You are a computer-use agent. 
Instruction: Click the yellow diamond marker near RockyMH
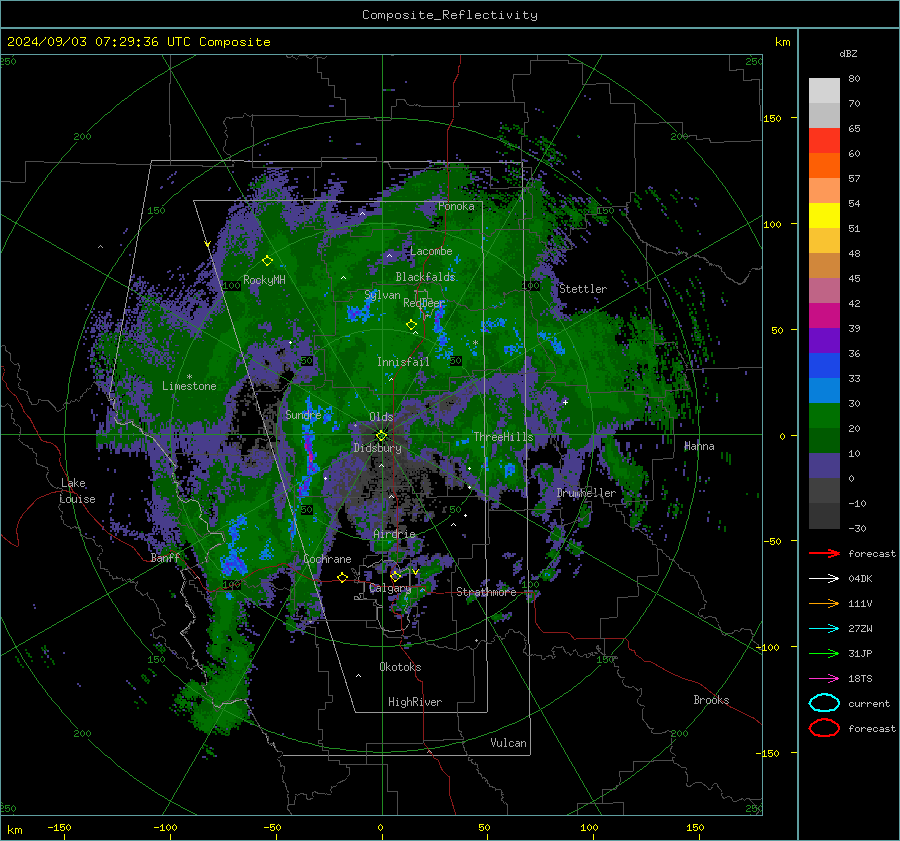267,261
